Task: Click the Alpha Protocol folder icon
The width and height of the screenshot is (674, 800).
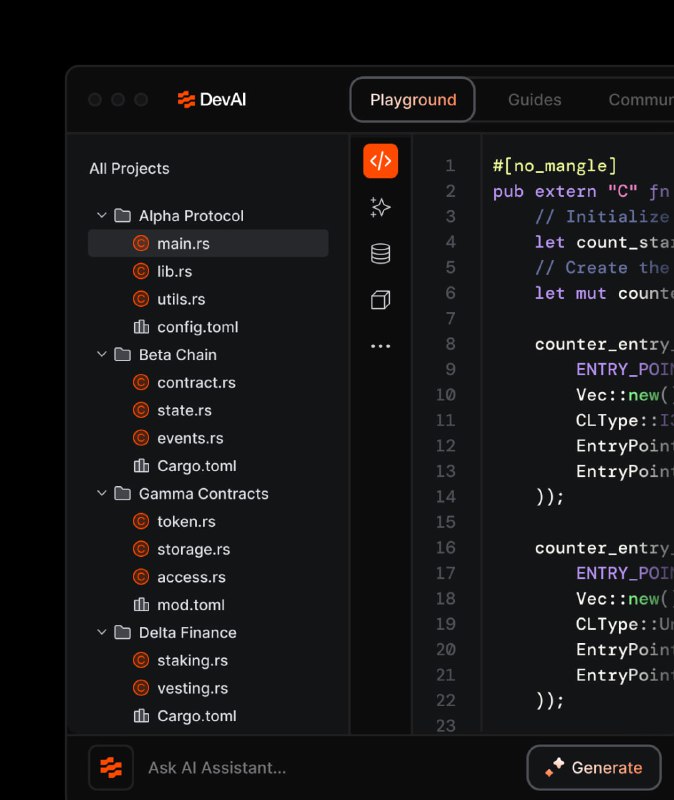Action: click(x=122, y=216)
